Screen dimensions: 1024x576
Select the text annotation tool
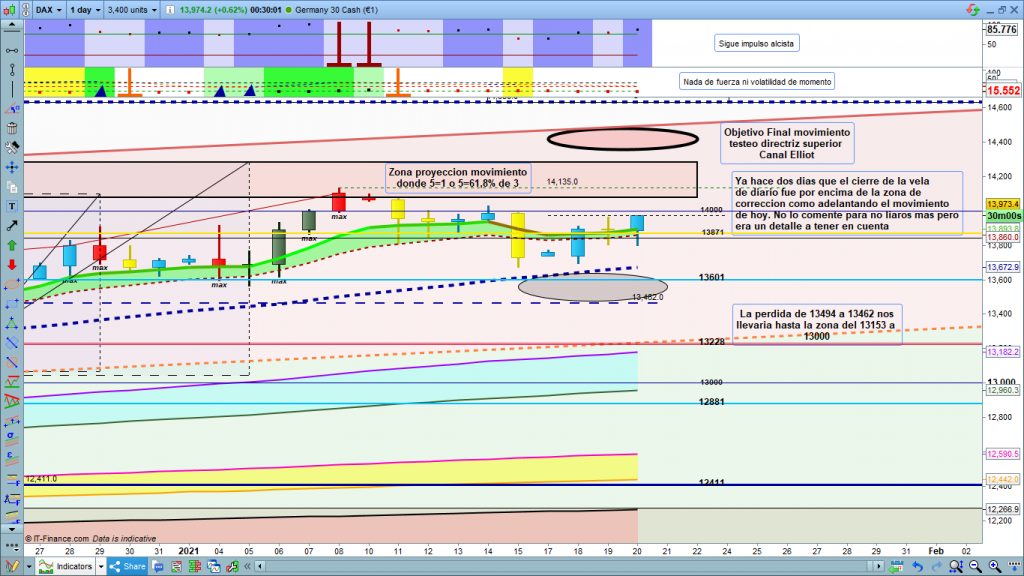11,206
